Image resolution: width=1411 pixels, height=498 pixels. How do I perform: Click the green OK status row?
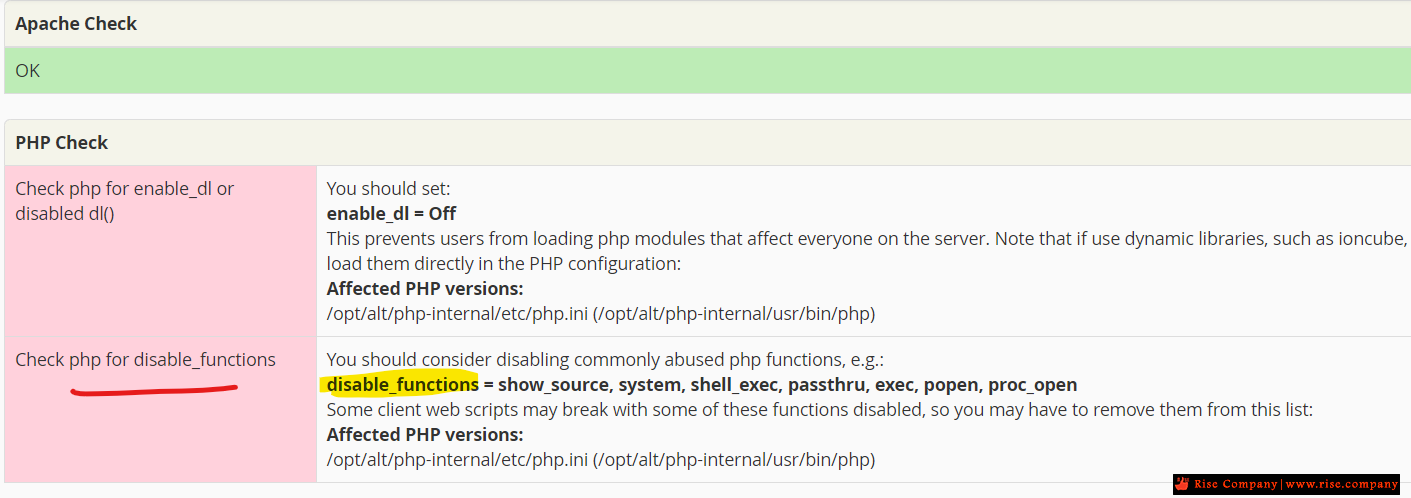pos(707,71)
